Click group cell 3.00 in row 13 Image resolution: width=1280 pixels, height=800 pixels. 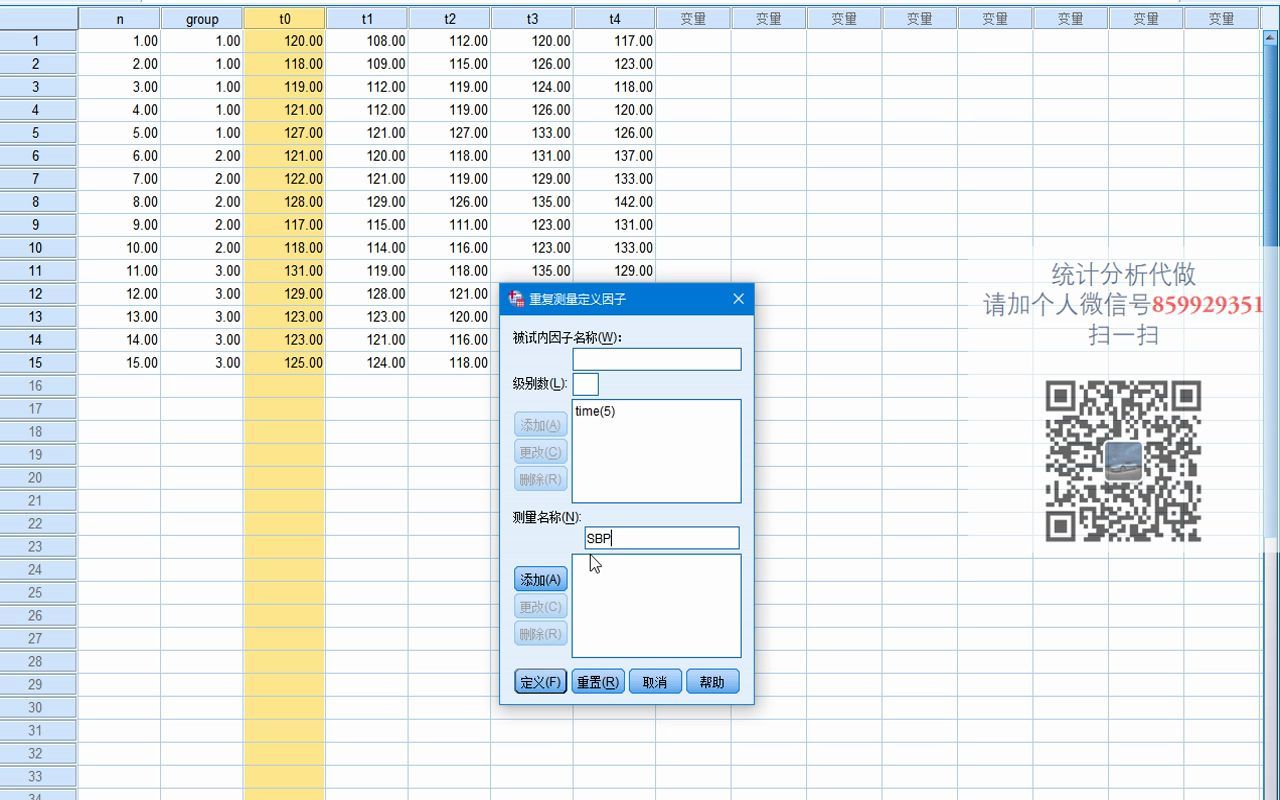pos(202,317)
